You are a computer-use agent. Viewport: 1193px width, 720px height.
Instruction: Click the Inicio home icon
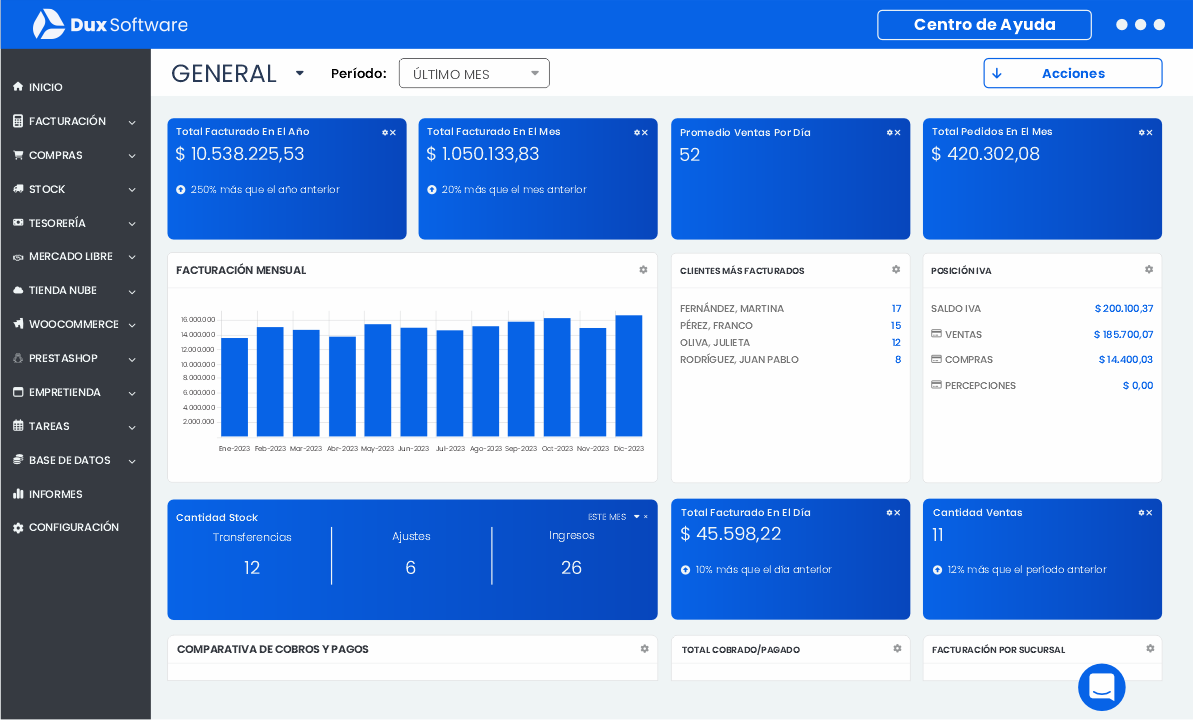pos(18,87)
